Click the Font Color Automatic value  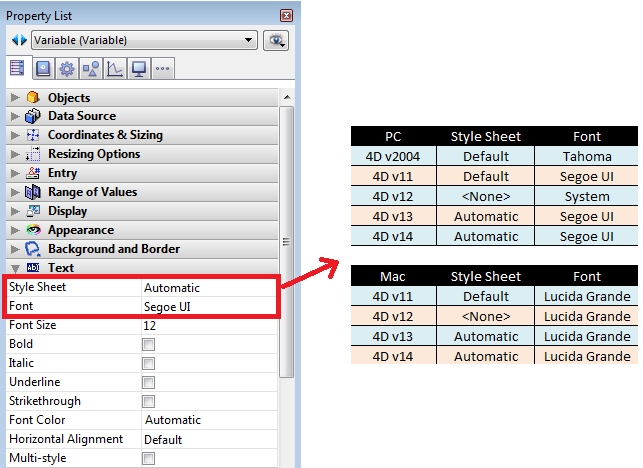tap(172, 420)
